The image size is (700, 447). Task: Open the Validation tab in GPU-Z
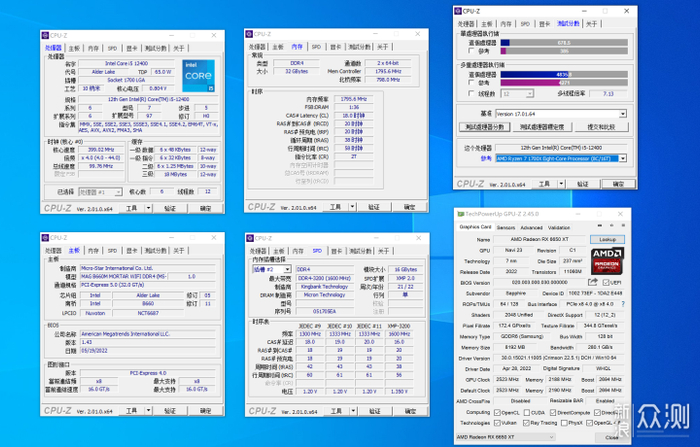[x=559, y=227]
